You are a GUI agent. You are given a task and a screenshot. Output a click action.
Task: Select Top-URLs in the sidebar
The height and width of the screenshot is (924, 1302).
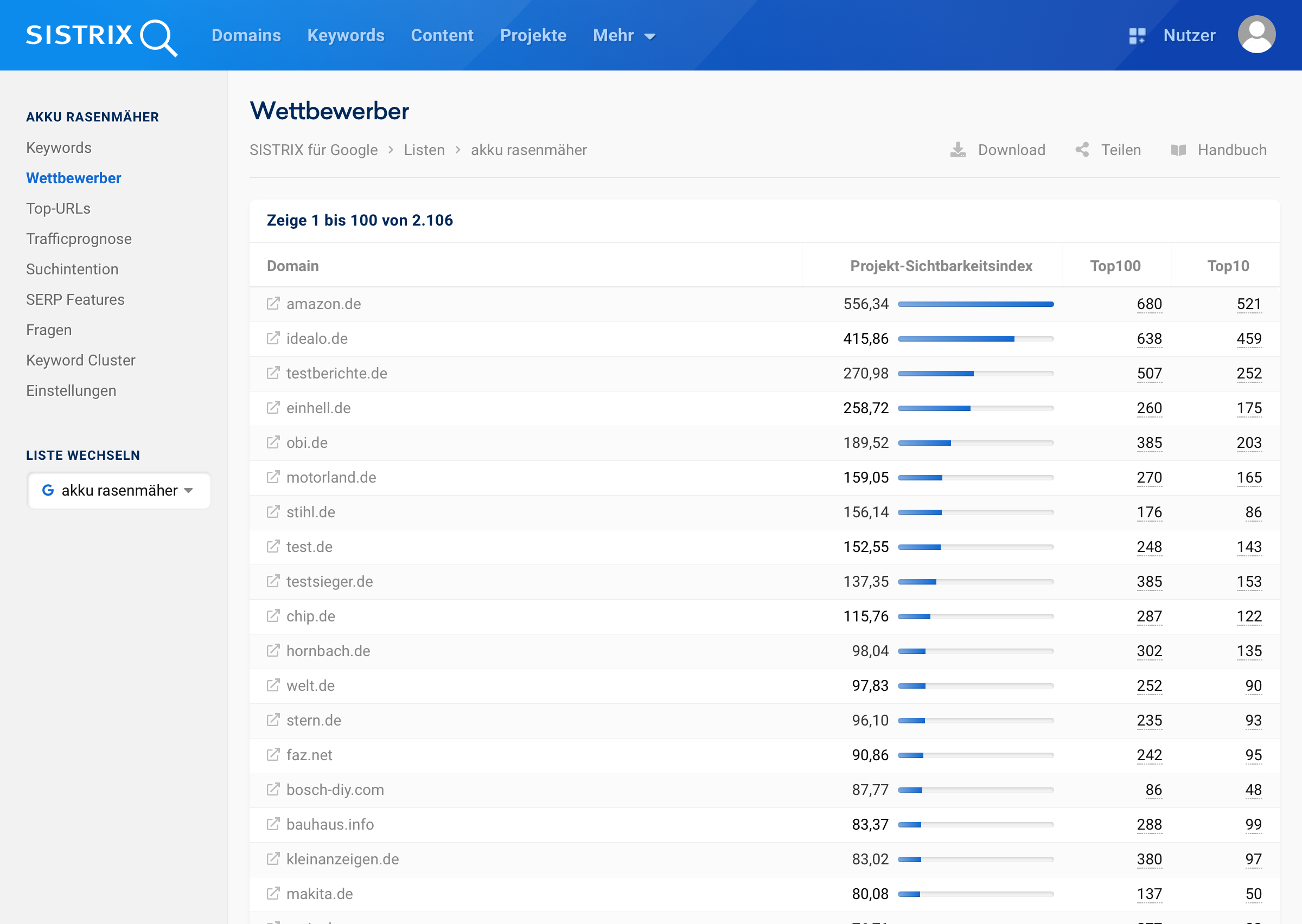pos(58,209)
